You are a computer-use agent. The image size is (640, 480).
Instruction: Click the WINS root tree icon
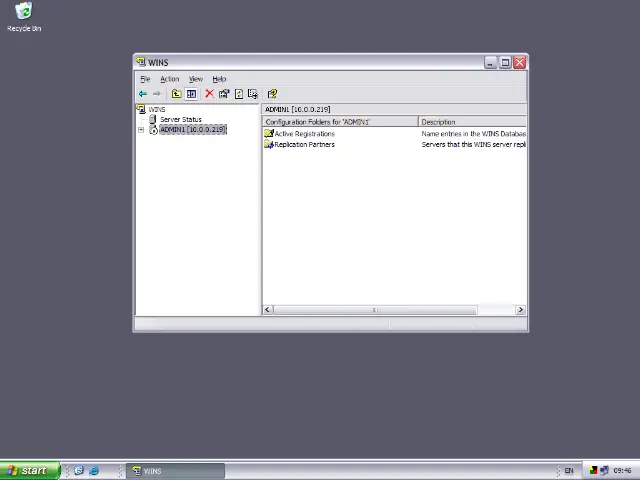point(141,109)
